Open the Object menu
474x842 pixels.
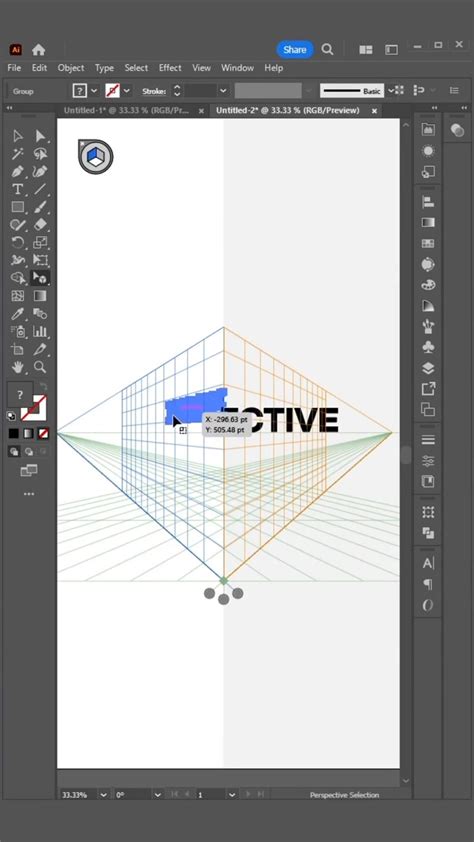point(71,68)
